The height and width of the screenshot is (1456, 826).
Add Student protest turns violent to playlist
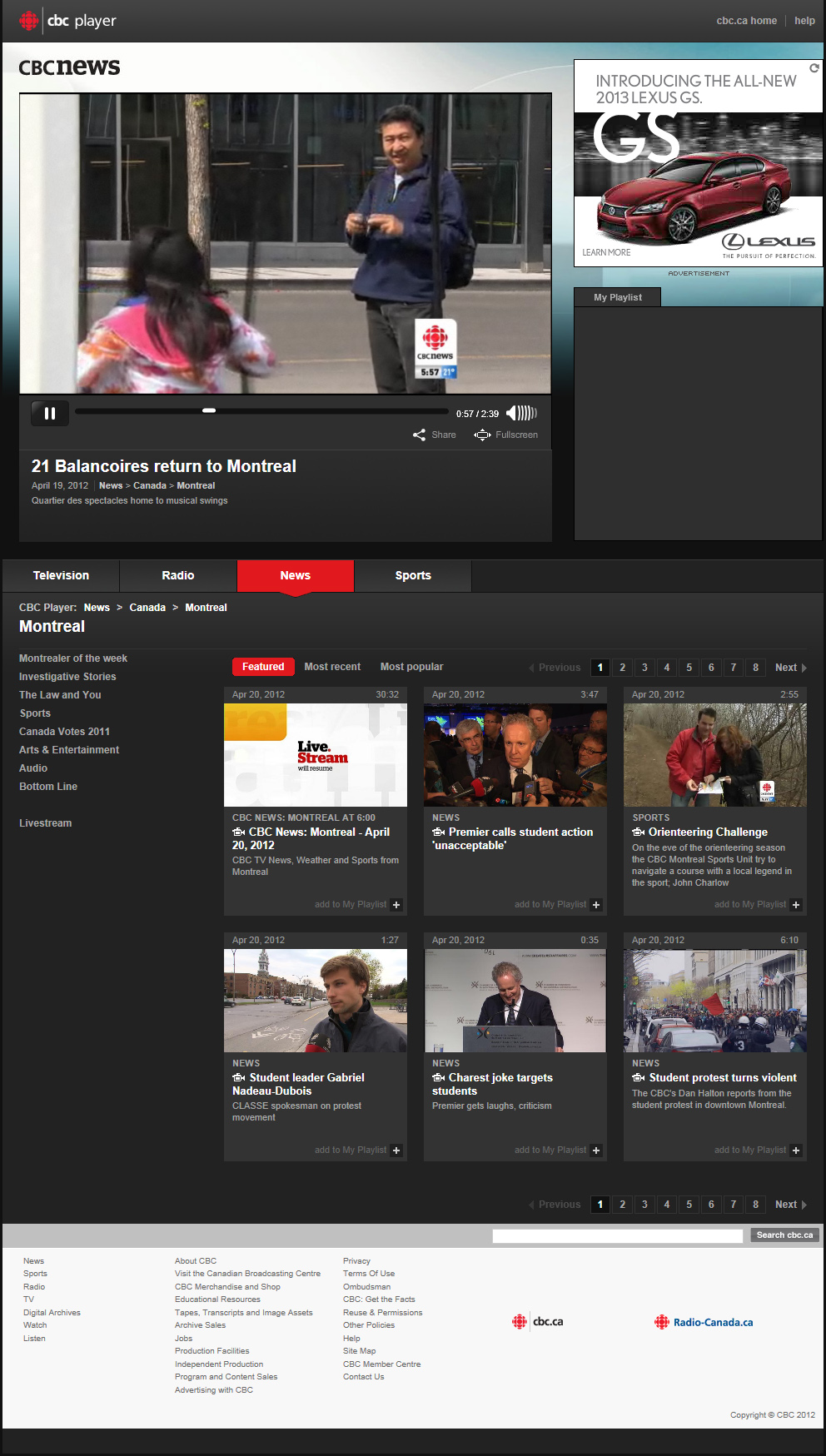click(796, 1150)
